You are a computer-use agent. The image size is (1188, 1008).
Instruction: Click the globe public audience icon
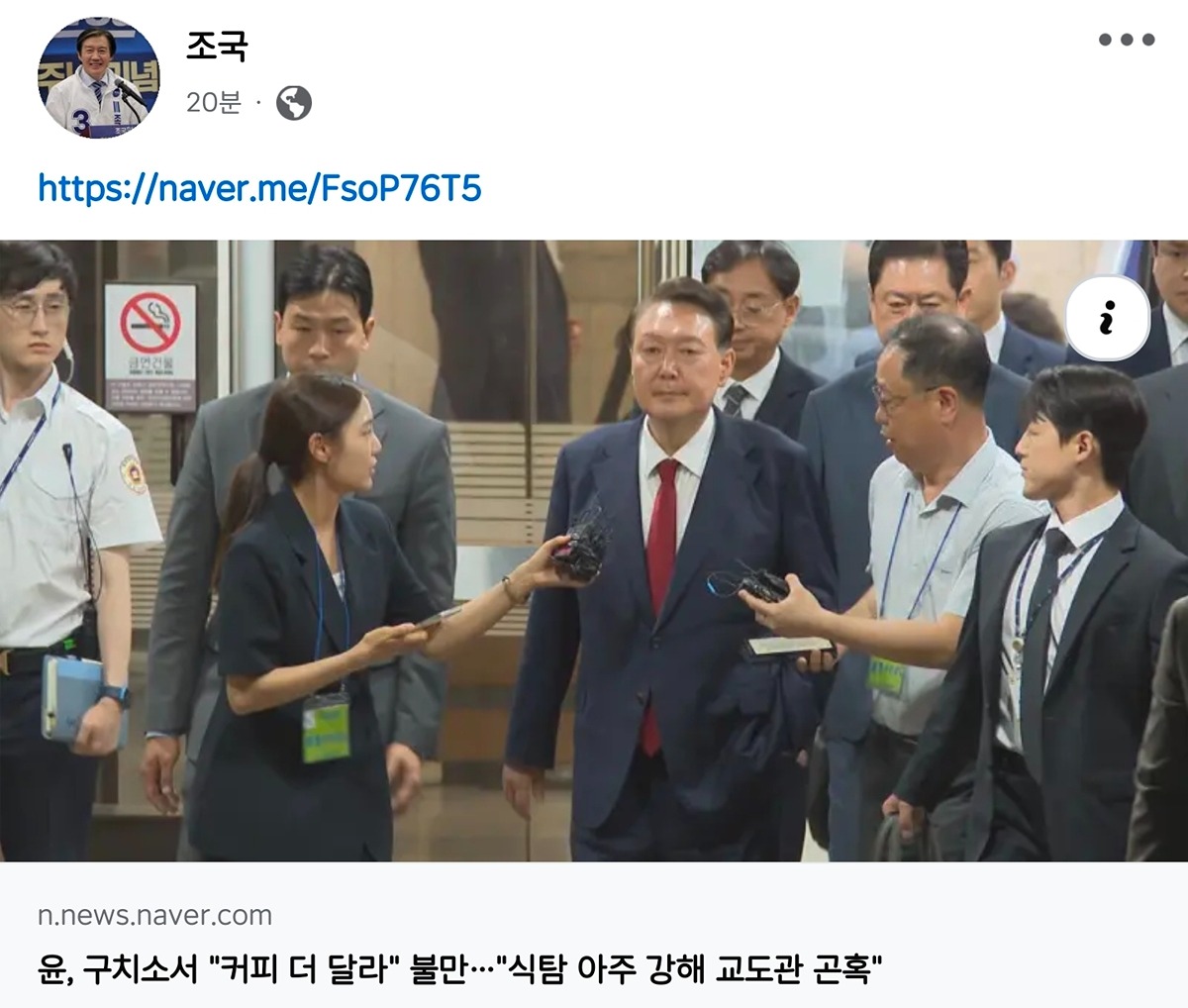pyautogui.click(x=293, y=102)
